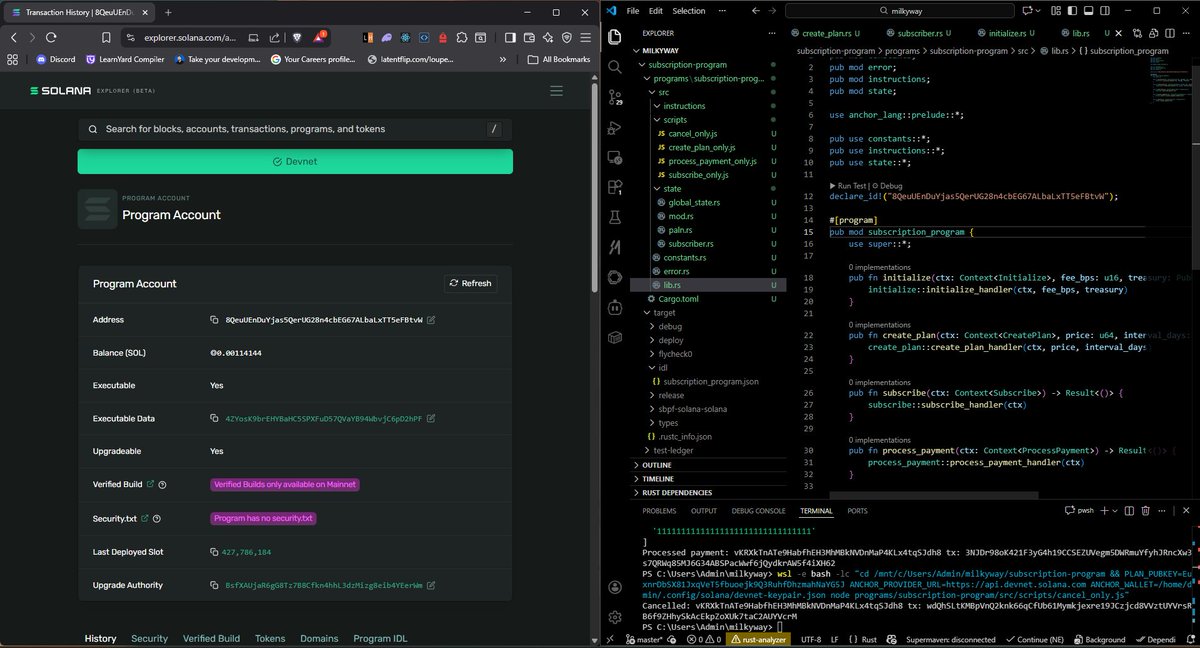The image size is (1200, 648).
Task: Open the Program IDL tab
Action: (380, 638)
